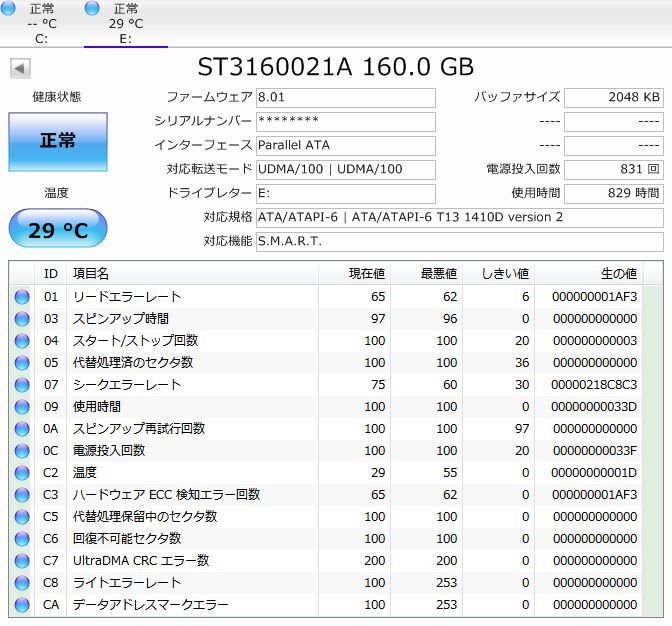Click the 項目名 column header
This screenshot has width=672, height=626.
coord(90,274)
